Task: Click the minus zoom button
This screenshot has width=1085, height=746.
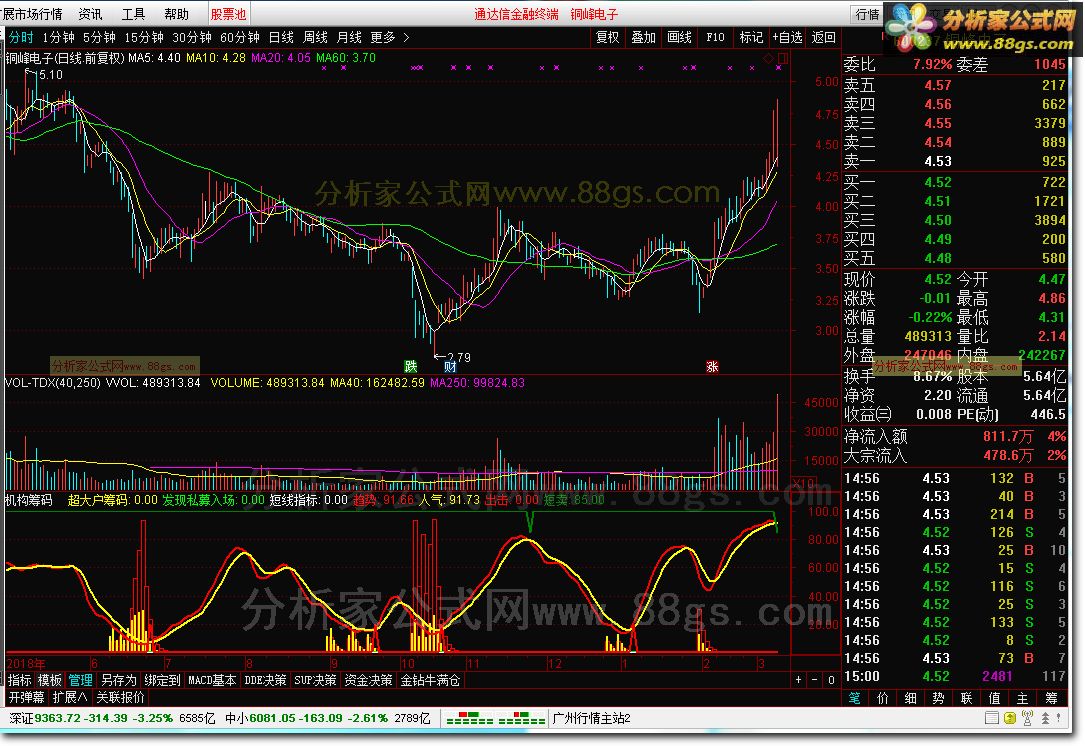Action: [x=814, y=680]
